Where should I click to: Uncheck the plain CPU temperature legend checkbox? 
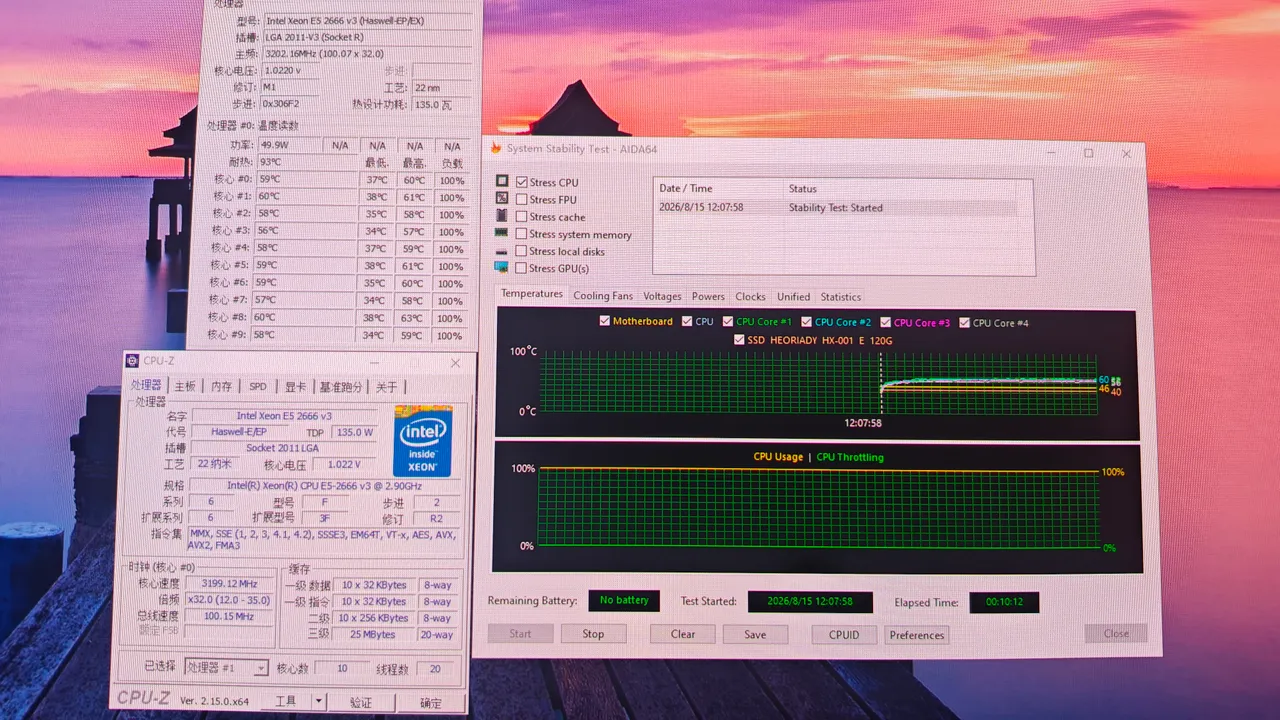pos(686,322)
